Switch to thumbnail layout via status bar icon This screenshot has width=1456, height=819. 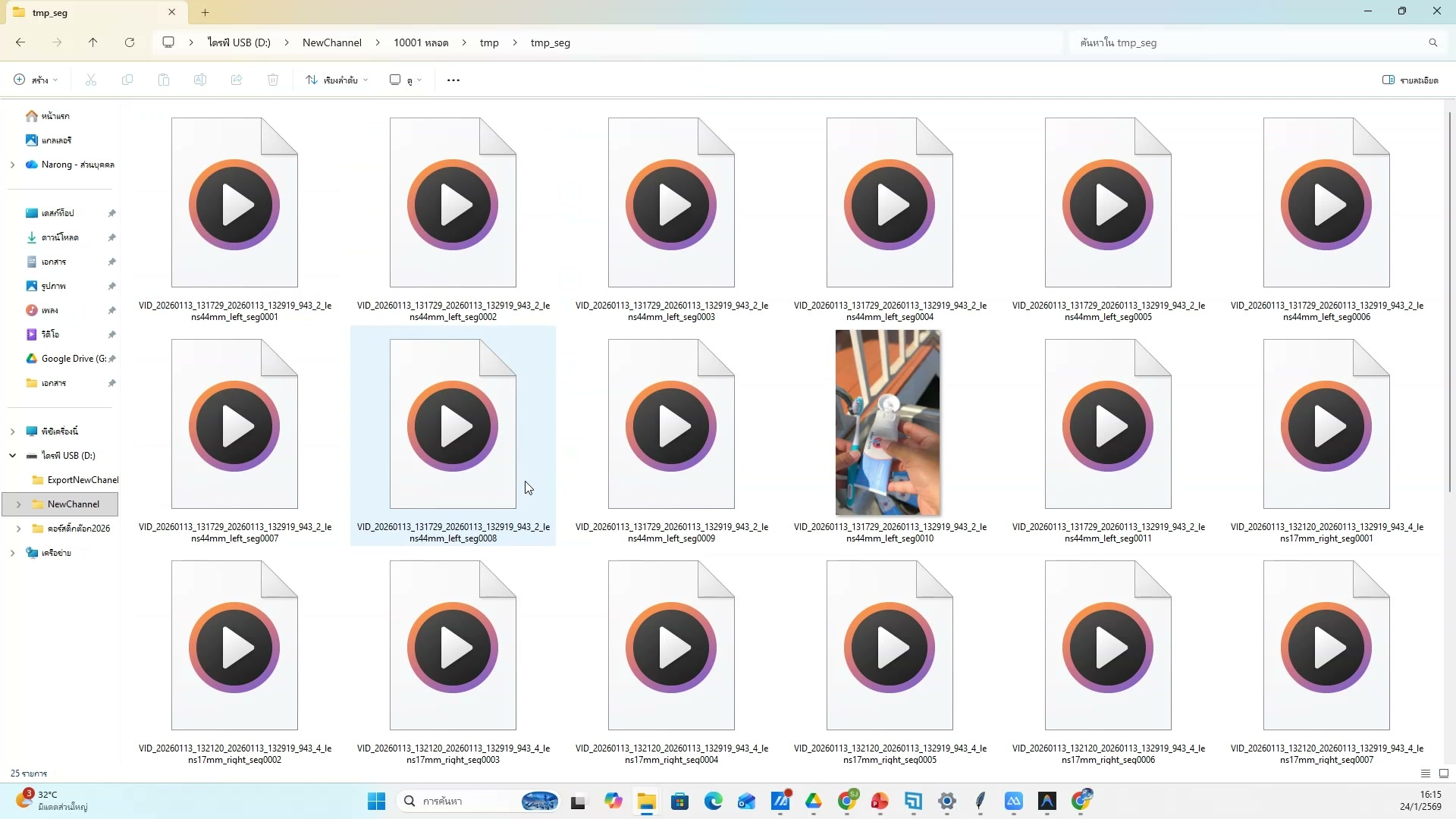1444,773
